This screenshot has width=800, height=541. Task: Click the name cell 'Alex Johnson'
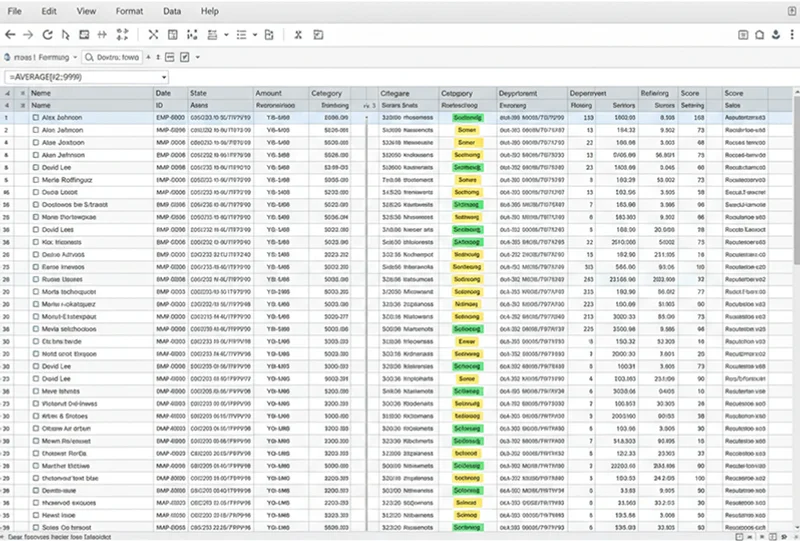tap(62, 117)
